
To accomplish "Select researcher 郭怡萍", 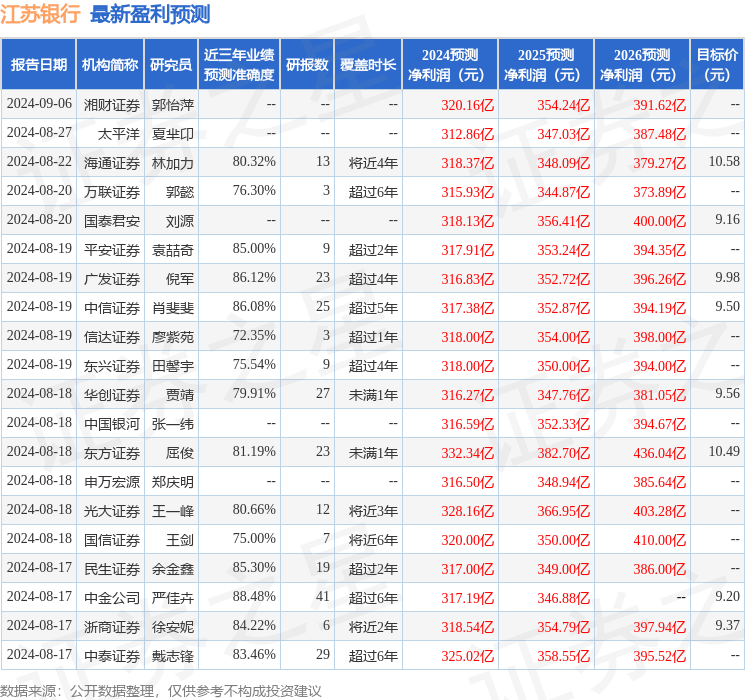I will (x=173, y=105).
